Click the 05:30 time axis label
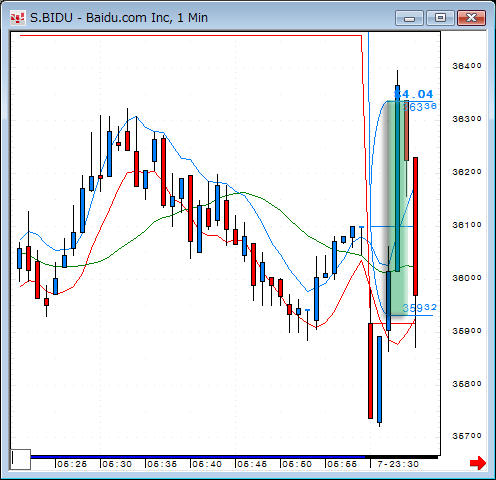The image size is (496, 480). pyautogui.click(x=117, y=464)
